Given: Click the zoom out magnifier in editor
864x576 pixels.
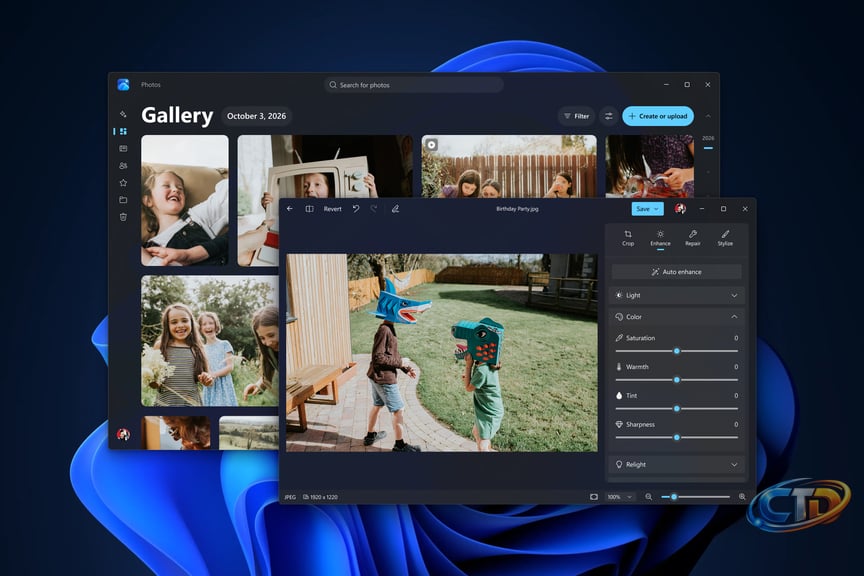Looking at the screenshot, I should [x=649, y=497].
